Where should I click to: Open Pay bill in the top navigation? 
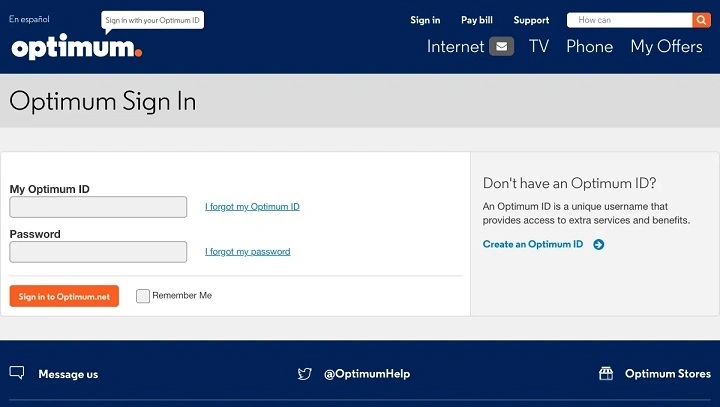click(477, 20)
